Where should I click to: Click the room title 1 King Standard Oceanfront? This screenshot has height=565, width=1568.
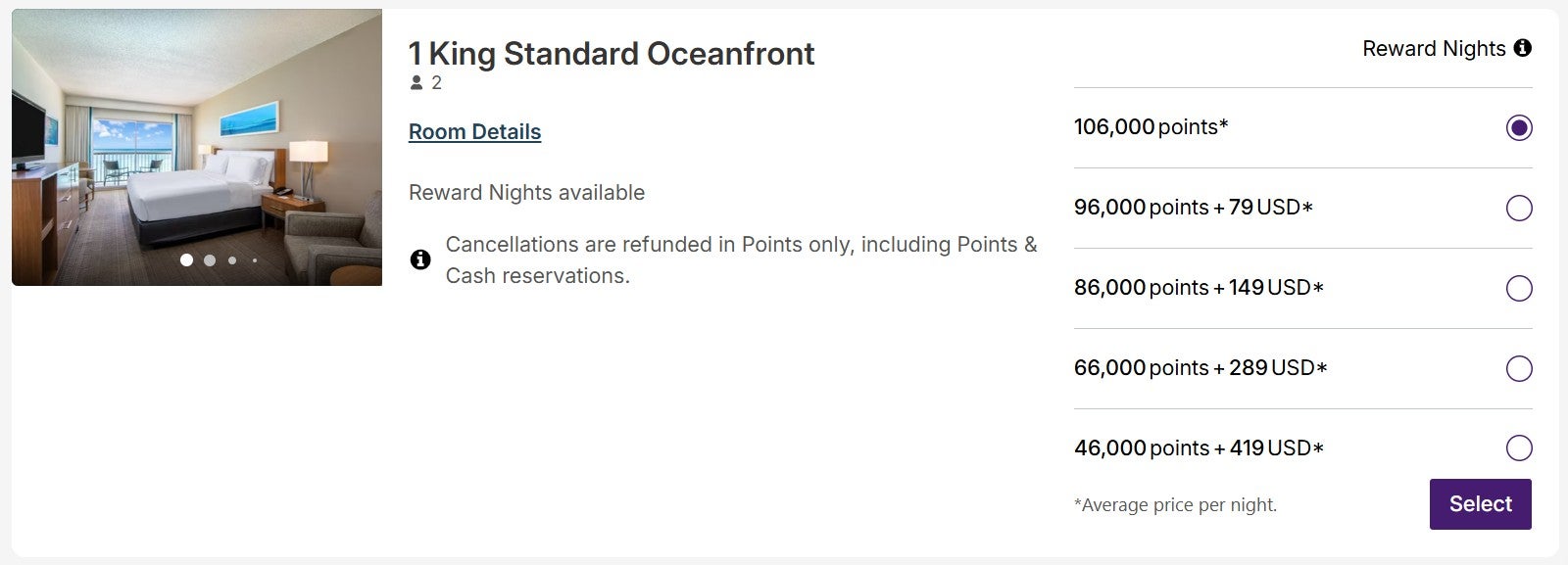pyautogui.click(x=612, y=54)
